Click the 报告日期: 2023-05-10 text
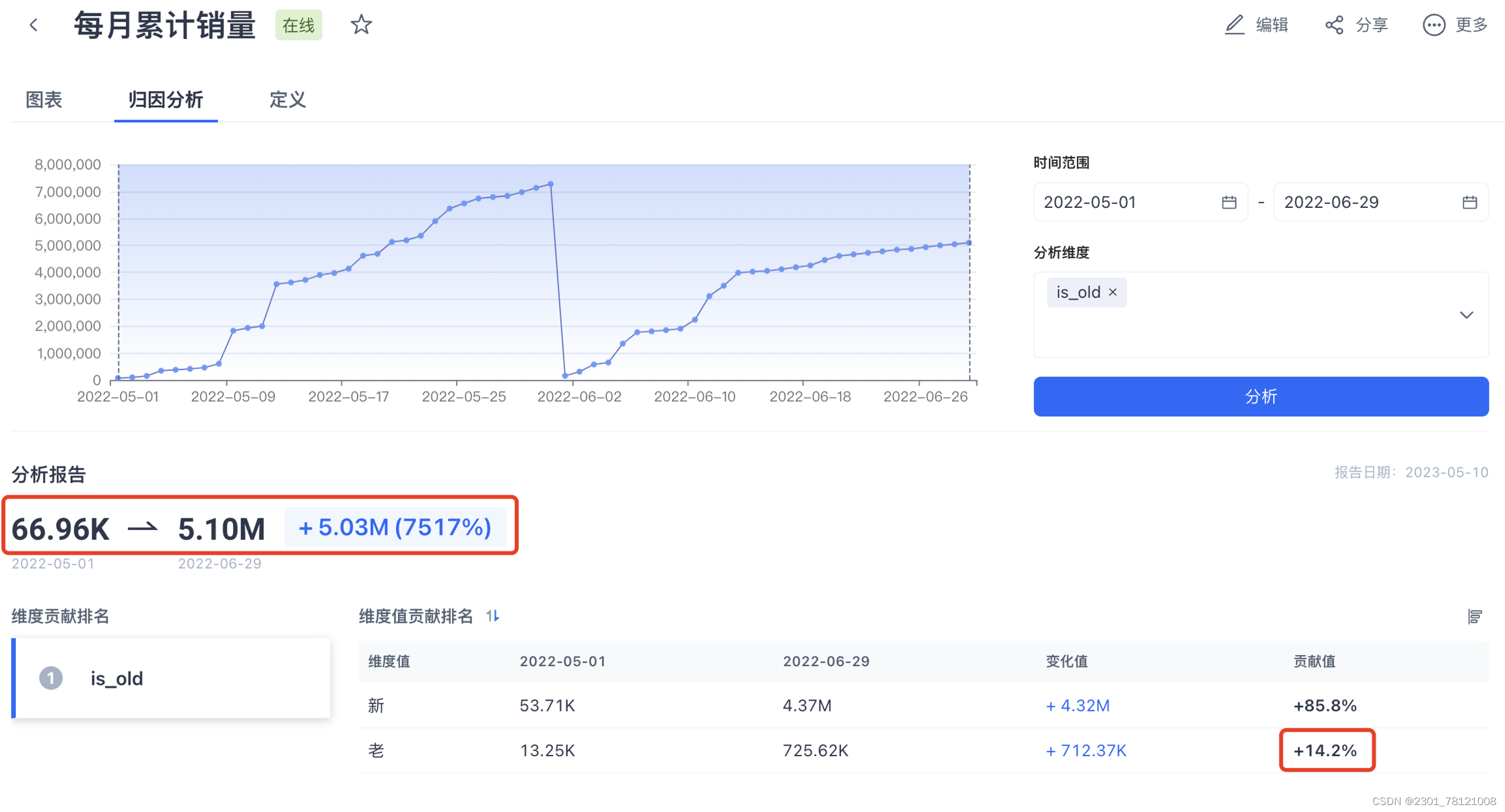The width and height of the screenshot is (1505, 812). click(1411, 472)
